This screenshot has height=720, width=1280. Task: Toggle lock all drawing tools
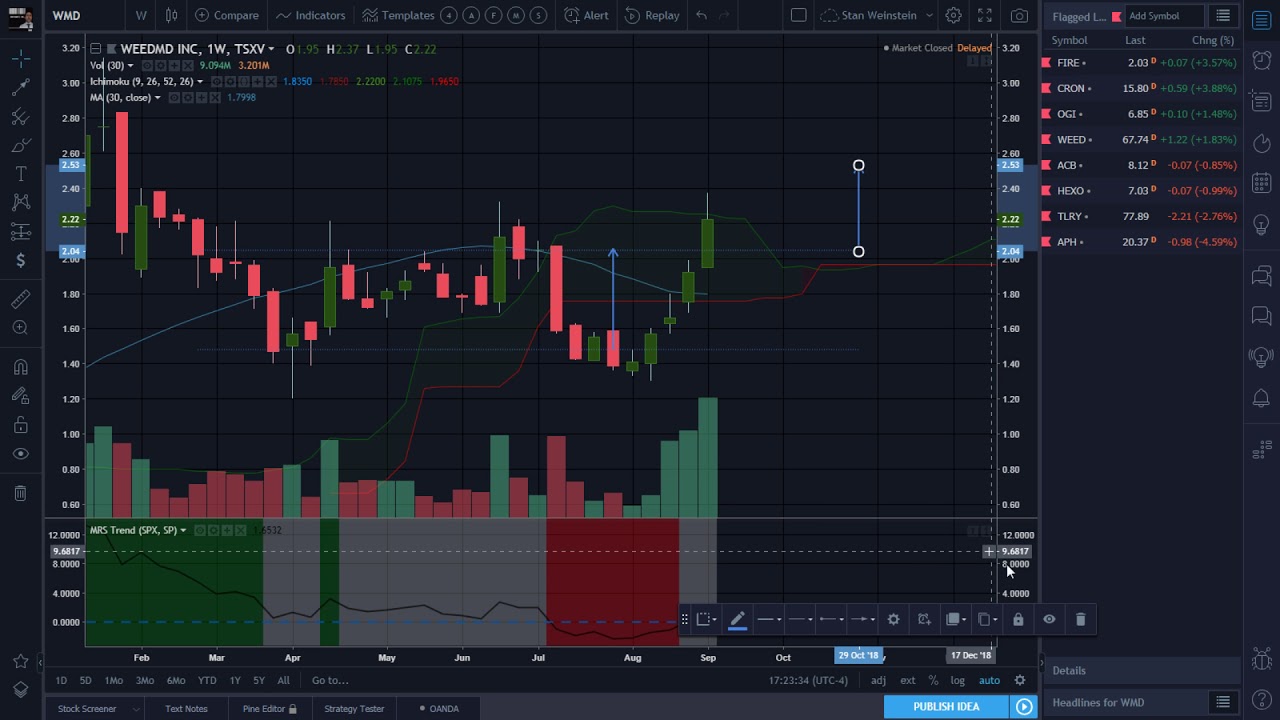point(20,425)
